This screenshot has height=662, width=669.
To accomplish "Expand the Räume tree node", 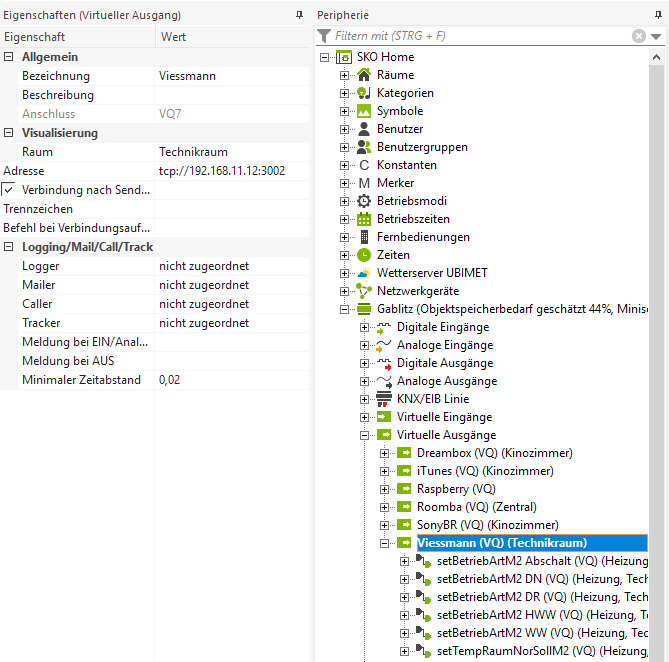I will (344, 75).
